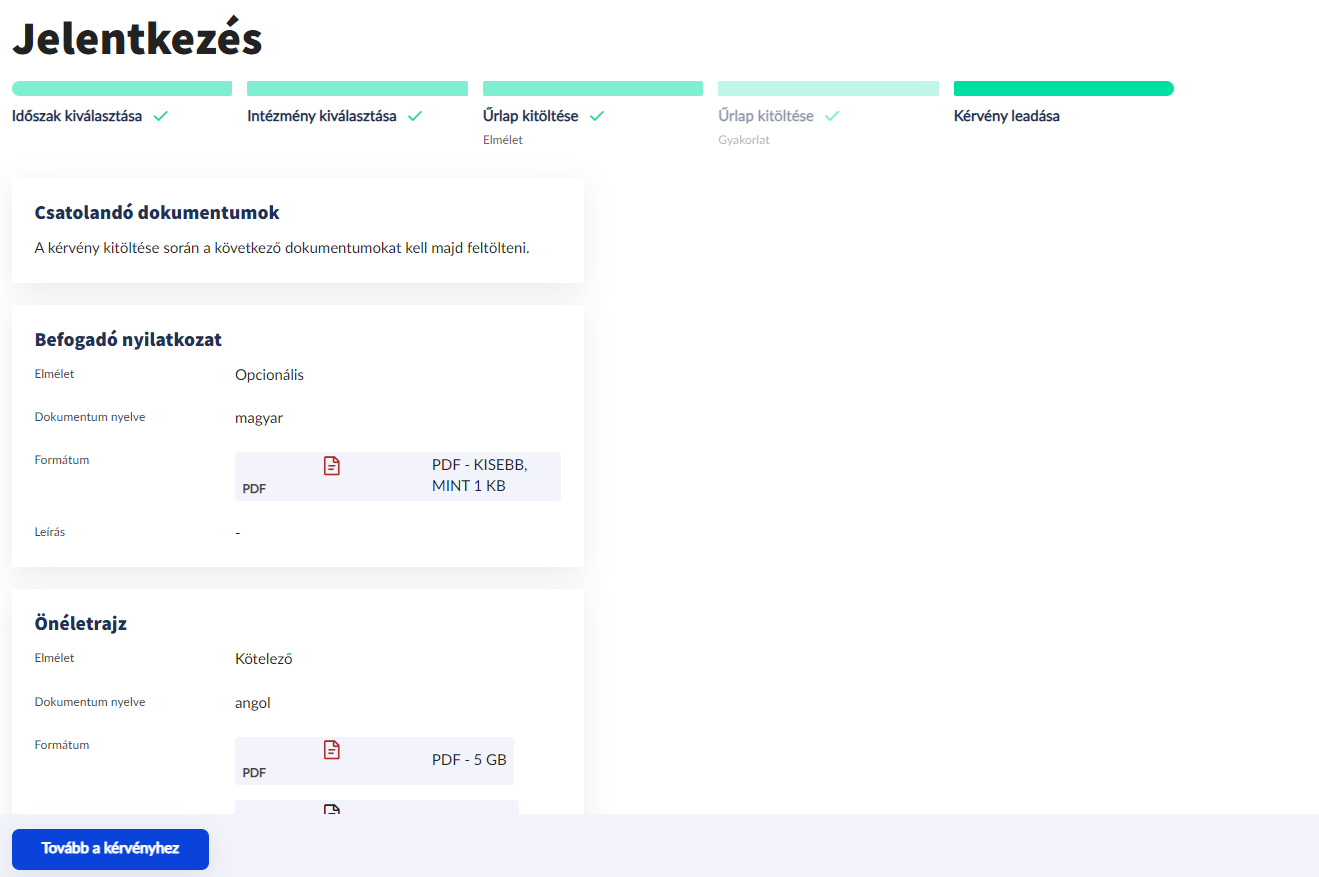Click the progress bar above Időszak kiválasztása

click(122, 89)
